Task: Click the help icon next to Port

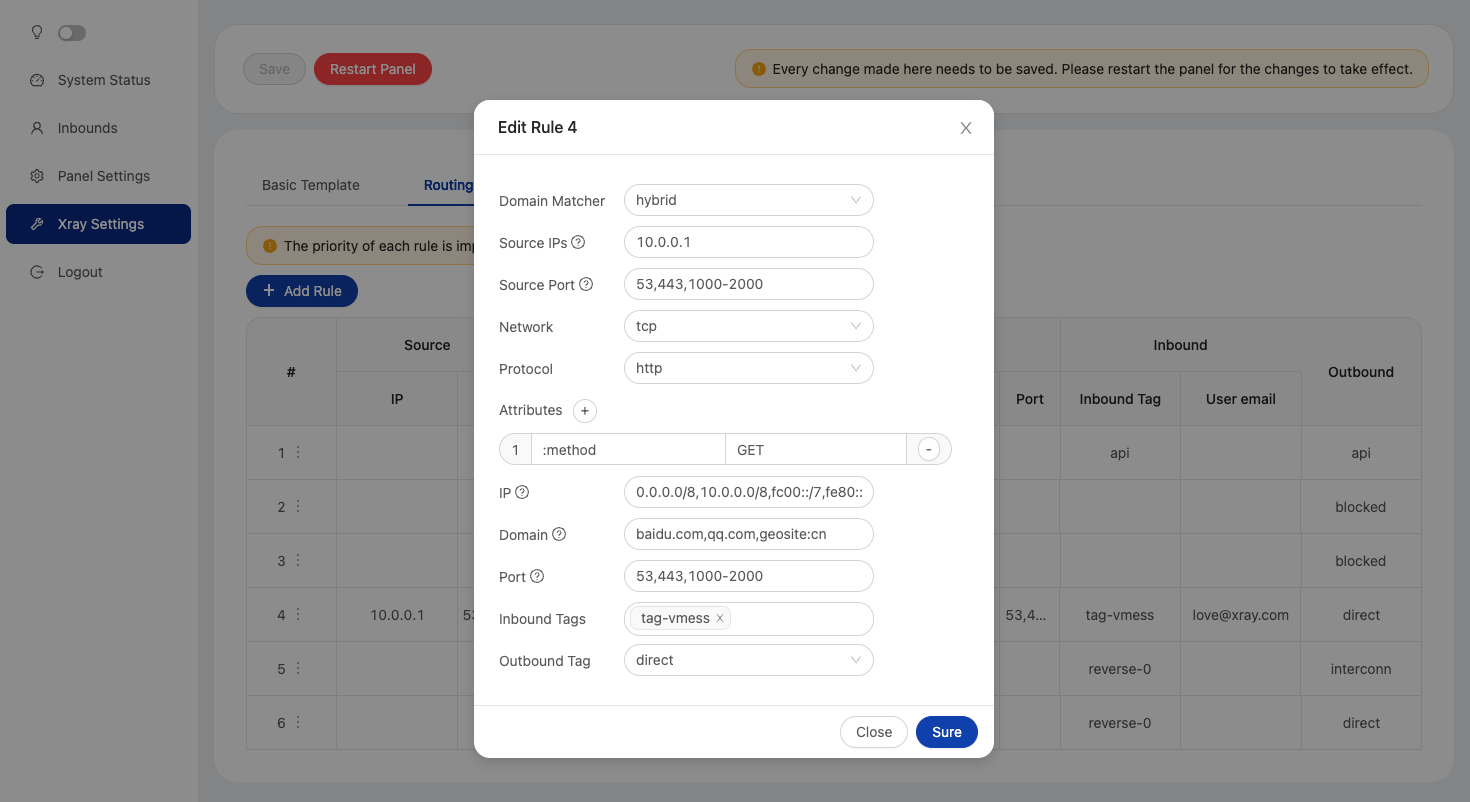Action: [537, 577]
